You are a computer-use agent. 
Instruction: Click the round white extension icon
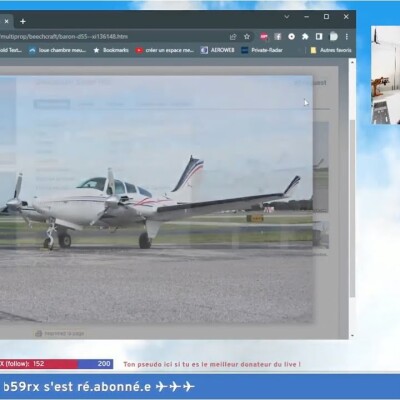pos(291,37)
